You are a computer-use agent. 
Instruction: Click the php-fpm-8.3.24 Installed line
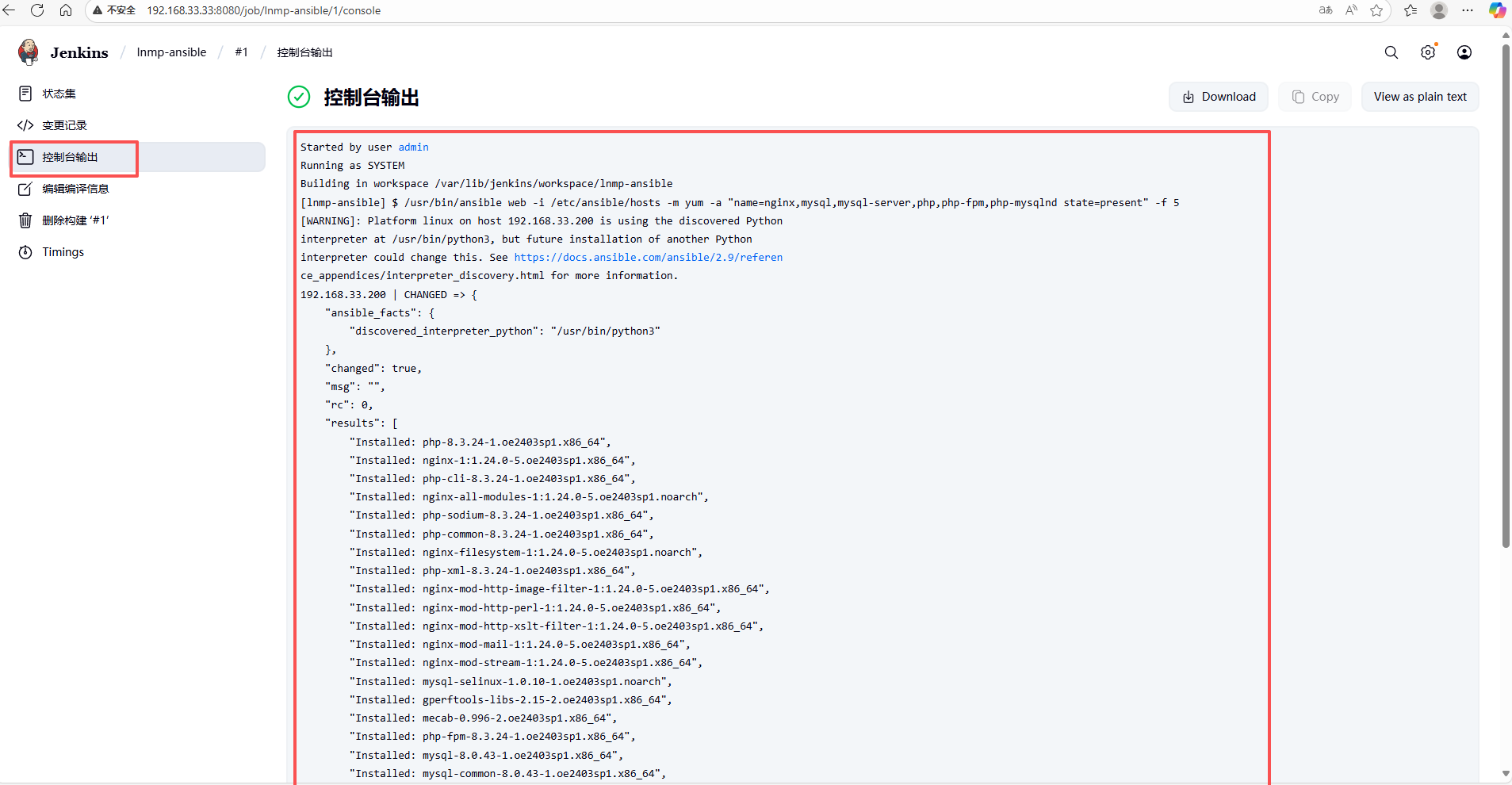[x=492, y=737]
